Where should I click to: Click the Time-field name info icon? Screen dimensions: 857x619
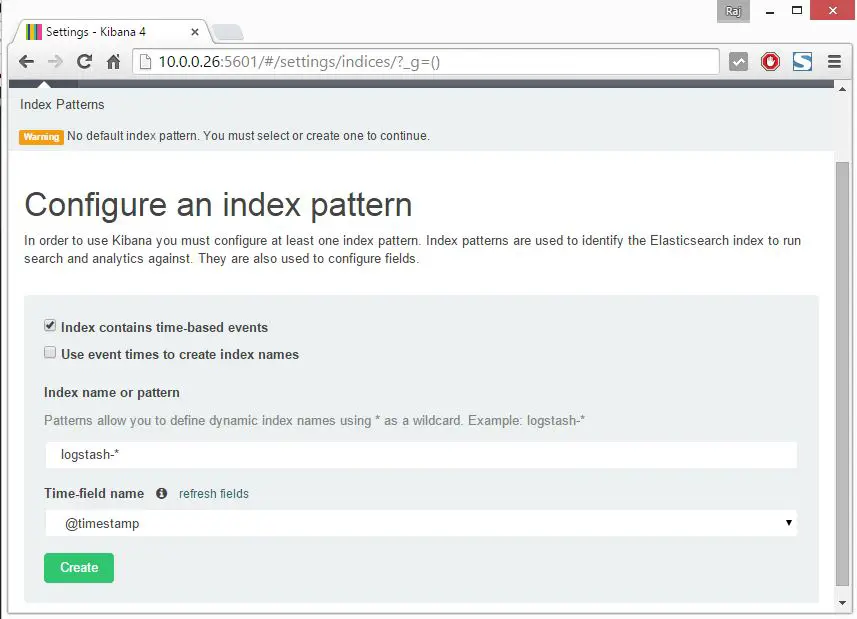[x=161, y=493]
